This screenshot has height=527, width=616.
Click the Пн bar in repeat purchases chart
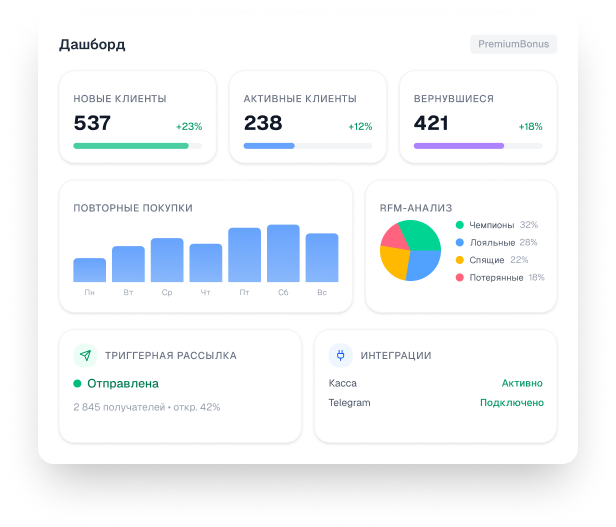tap(90, 270)
